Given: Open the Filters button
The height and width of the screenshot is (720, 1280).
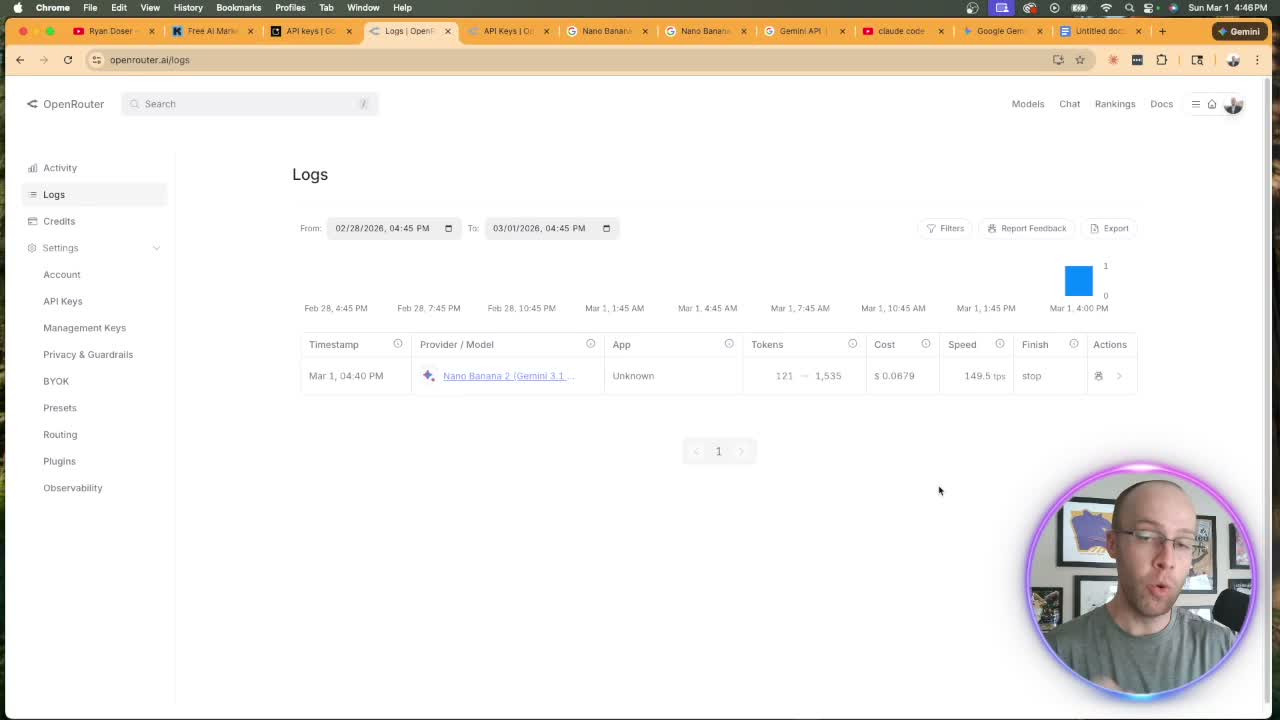Looking at the screenshot, I should tap(944, 228).
